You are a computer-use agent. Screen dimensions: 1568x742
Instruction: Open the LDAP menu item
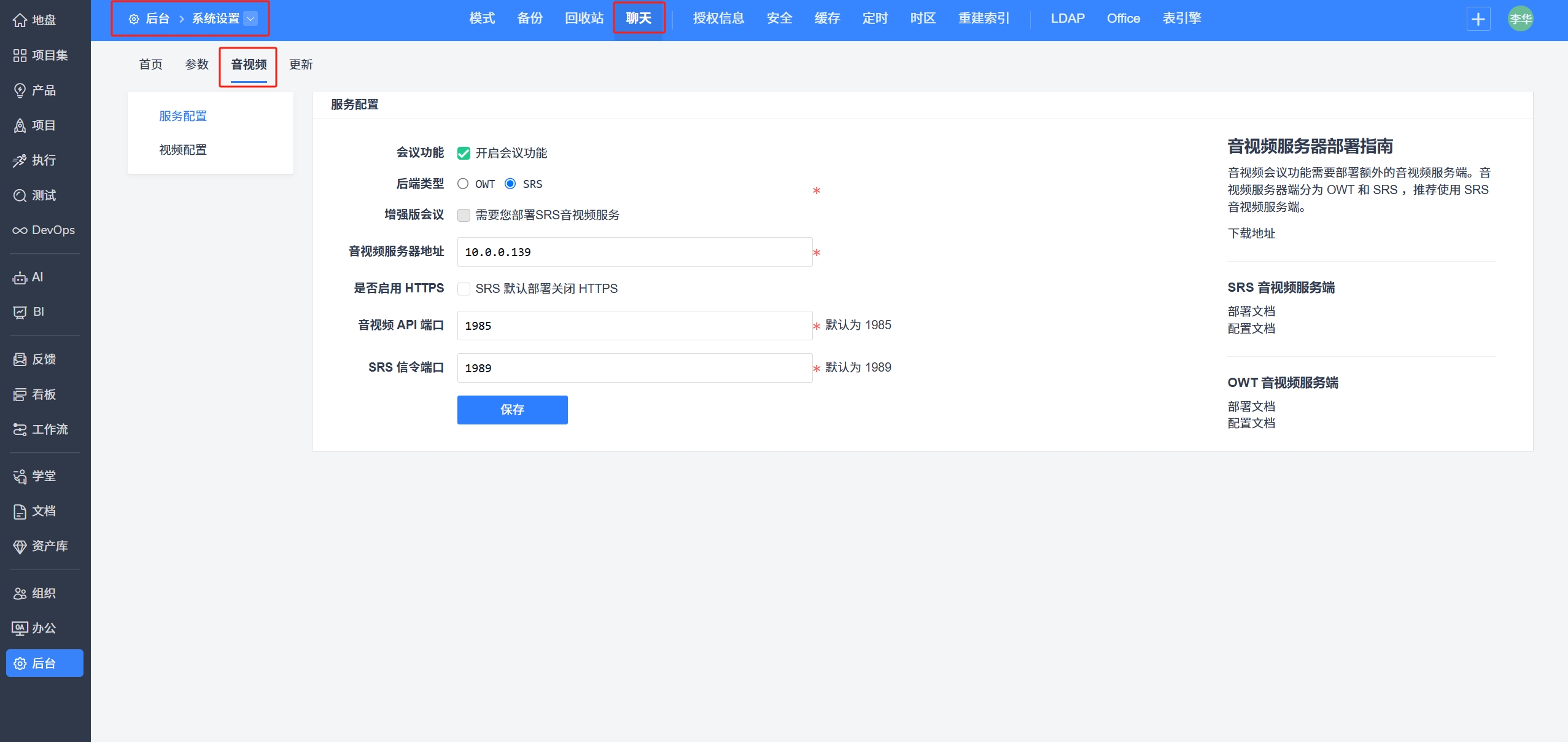click(1067, 18)
